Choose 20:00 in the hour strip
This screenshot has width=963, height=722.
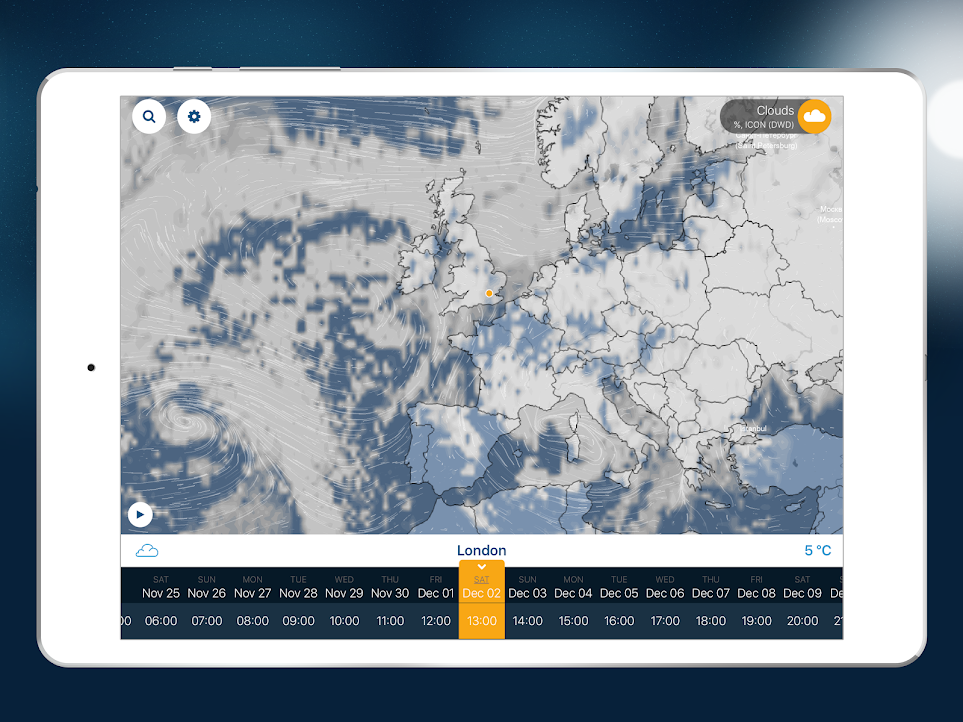[802, 621]
